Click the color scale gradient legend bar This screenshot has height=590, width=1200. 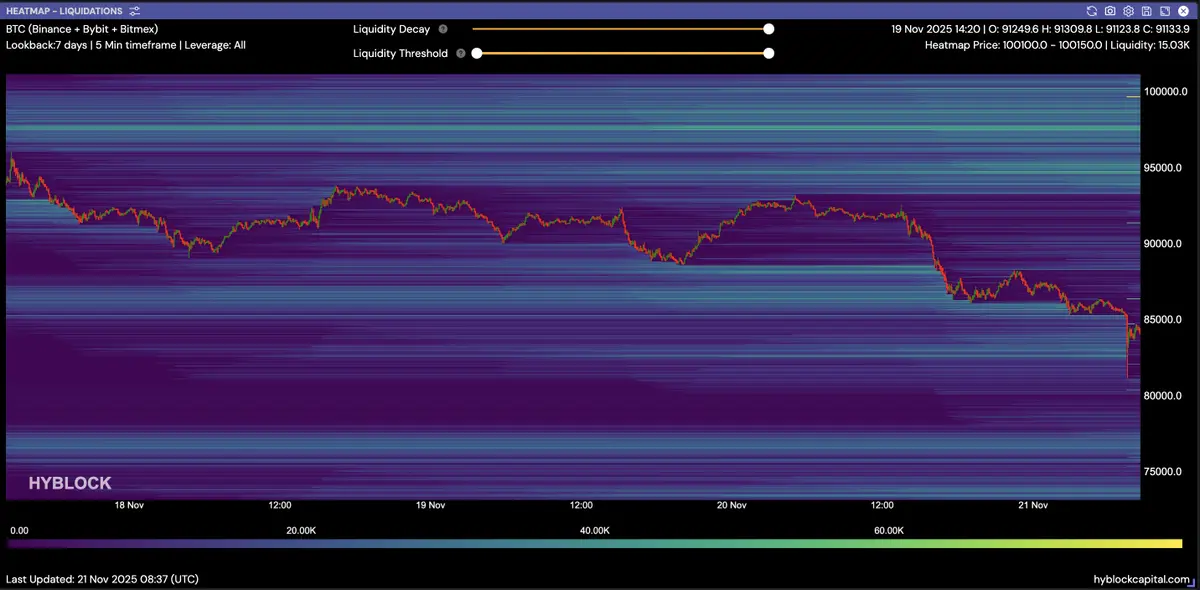tap(594, 544)
